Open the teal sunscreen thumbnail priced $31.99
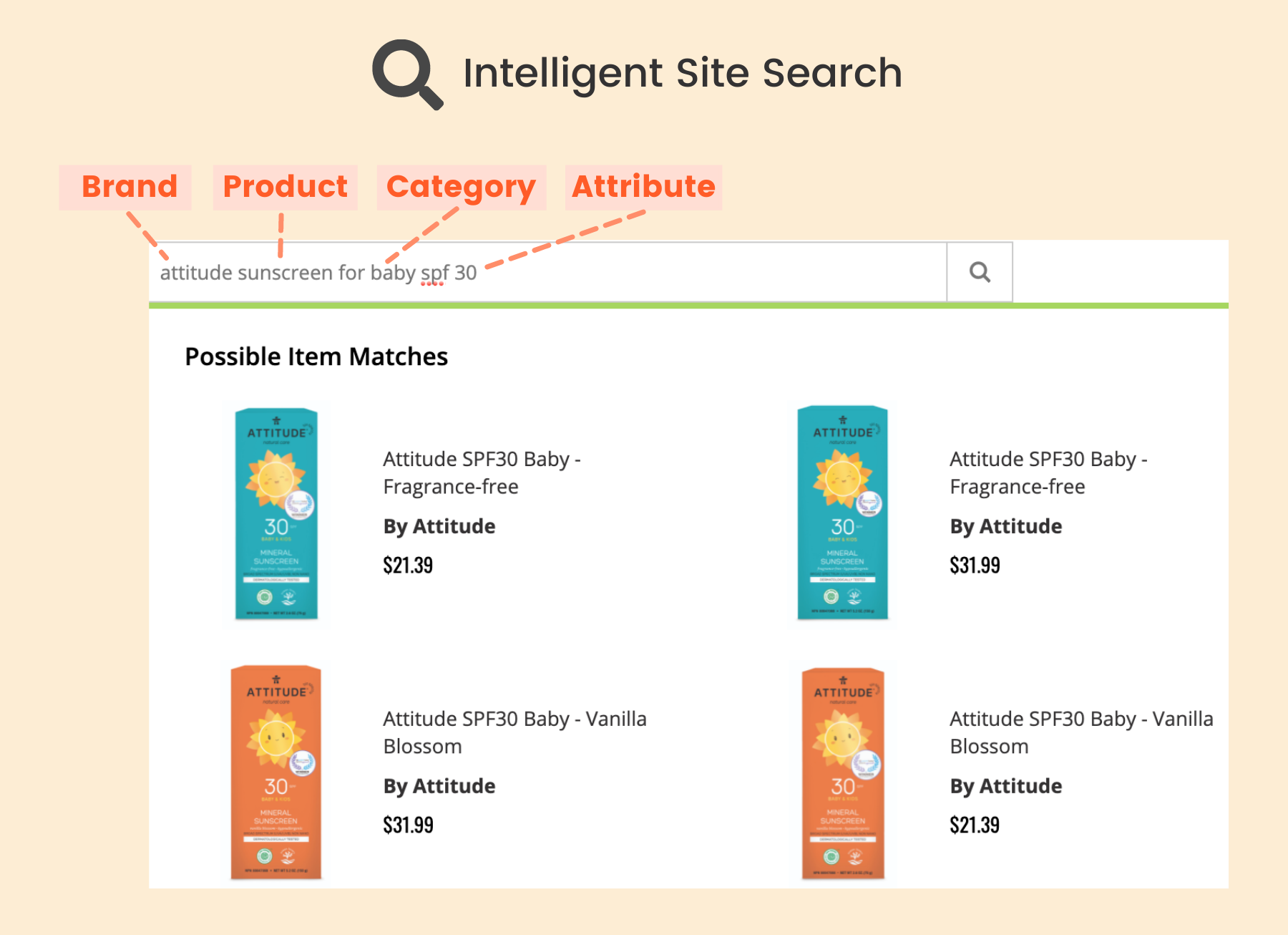Viewport: 1288px width, 935px height. point(843,513)
